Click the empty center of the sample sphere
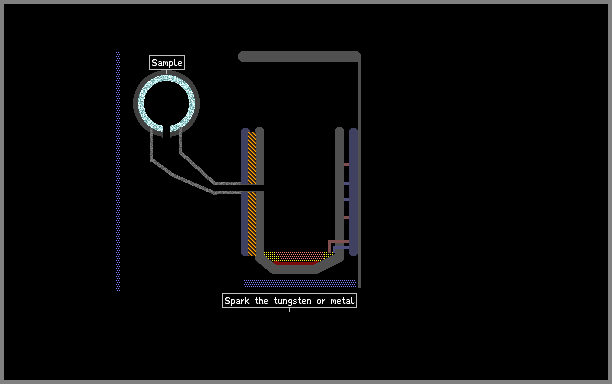This screenshot has width=612, height=384. [x=167, y=103]
